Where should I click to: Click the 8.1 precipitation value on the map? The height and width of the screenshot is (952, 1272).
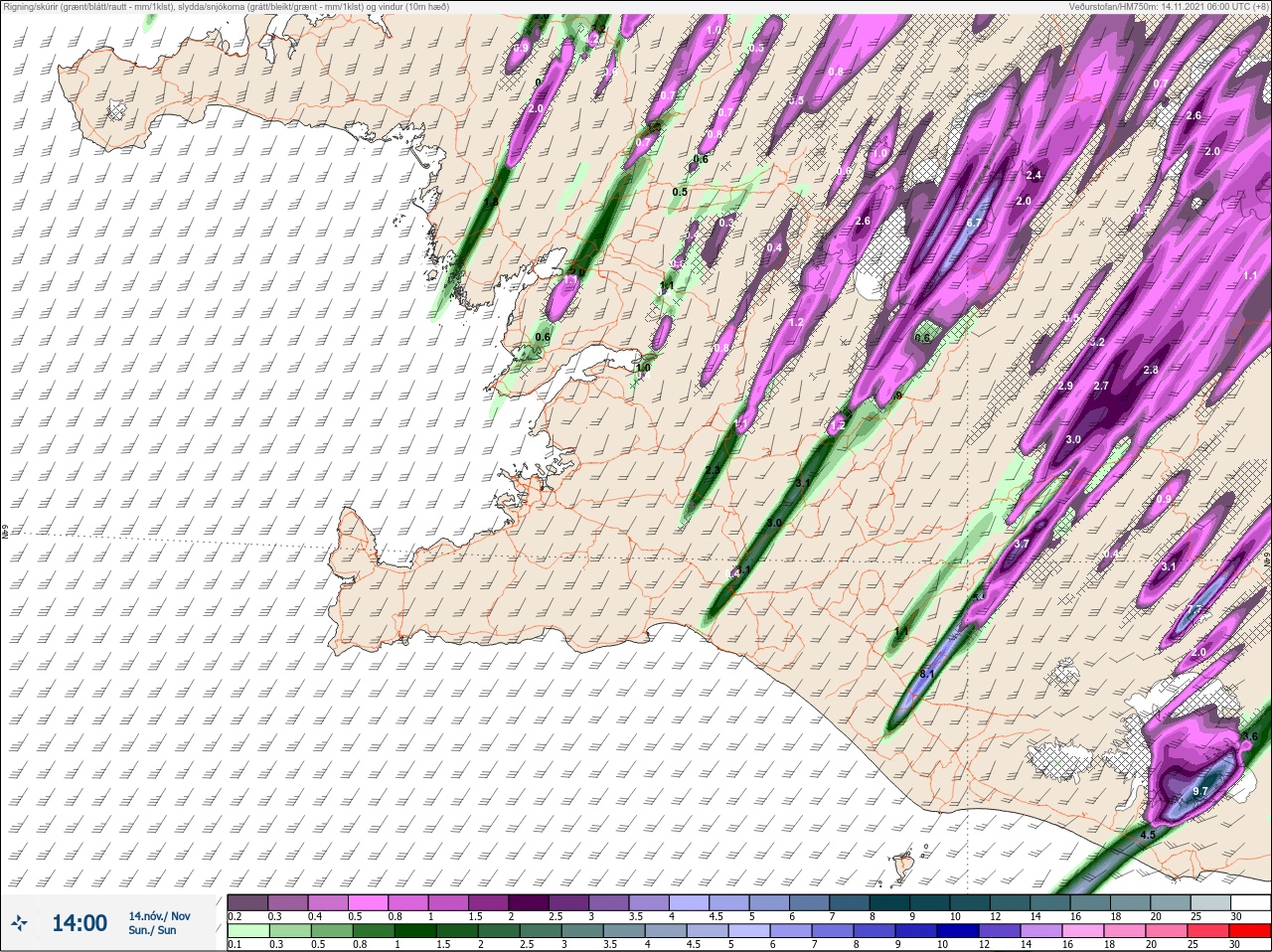pyautogui.click(x=927, y=674)
